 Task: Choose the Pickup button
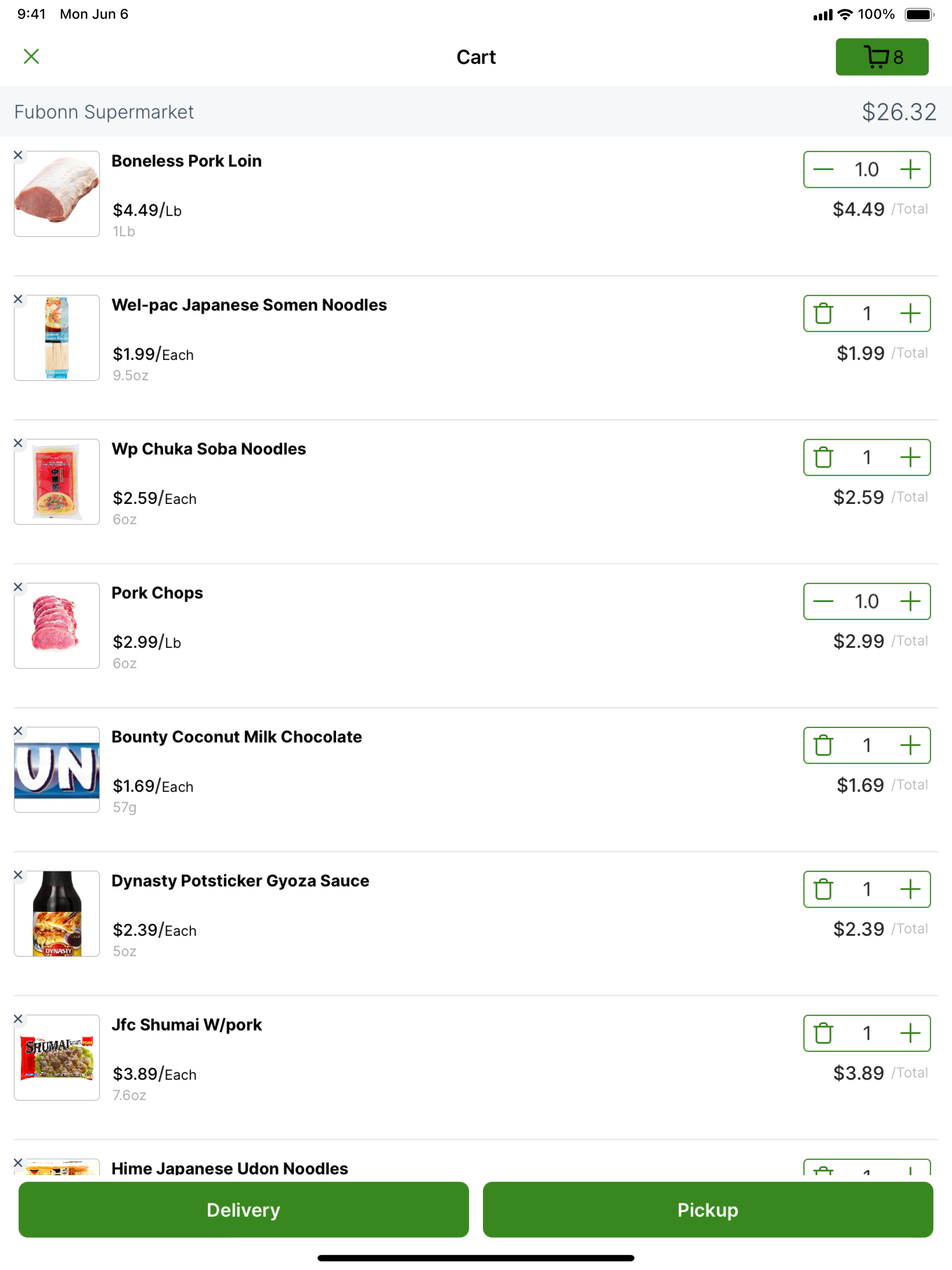pos(707,1209)
